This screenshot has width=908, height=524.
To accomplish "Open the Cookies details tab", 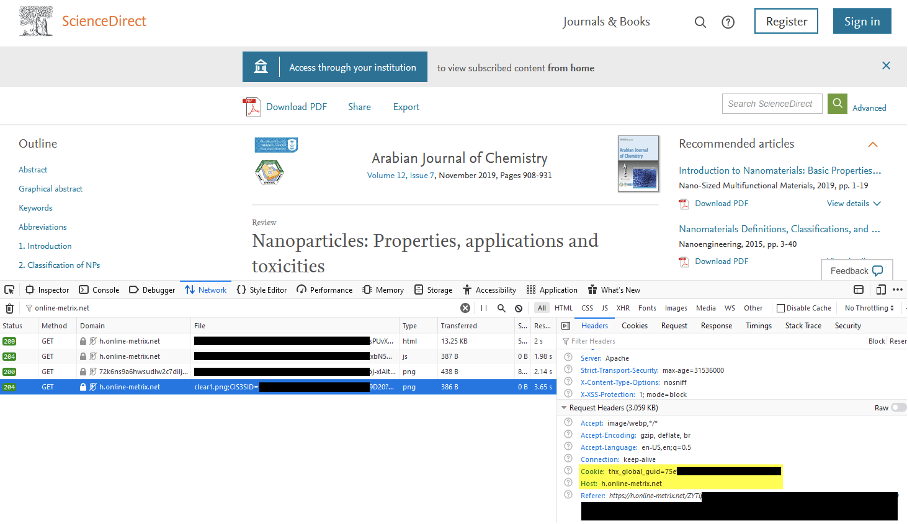I will (x=635, y=326).
